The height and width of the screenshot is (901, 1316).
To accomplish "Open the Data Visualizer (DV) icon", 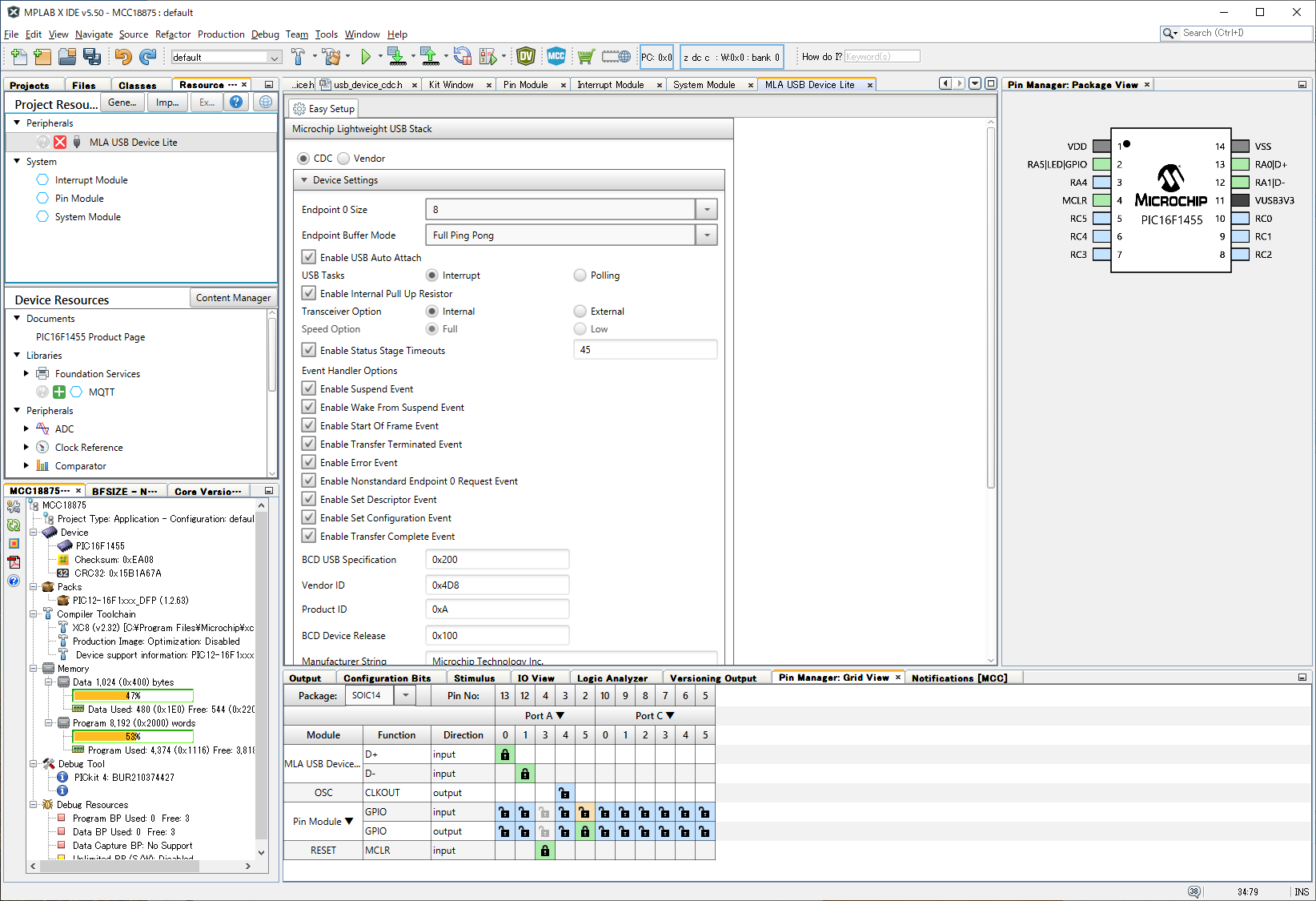I will 526,56.
